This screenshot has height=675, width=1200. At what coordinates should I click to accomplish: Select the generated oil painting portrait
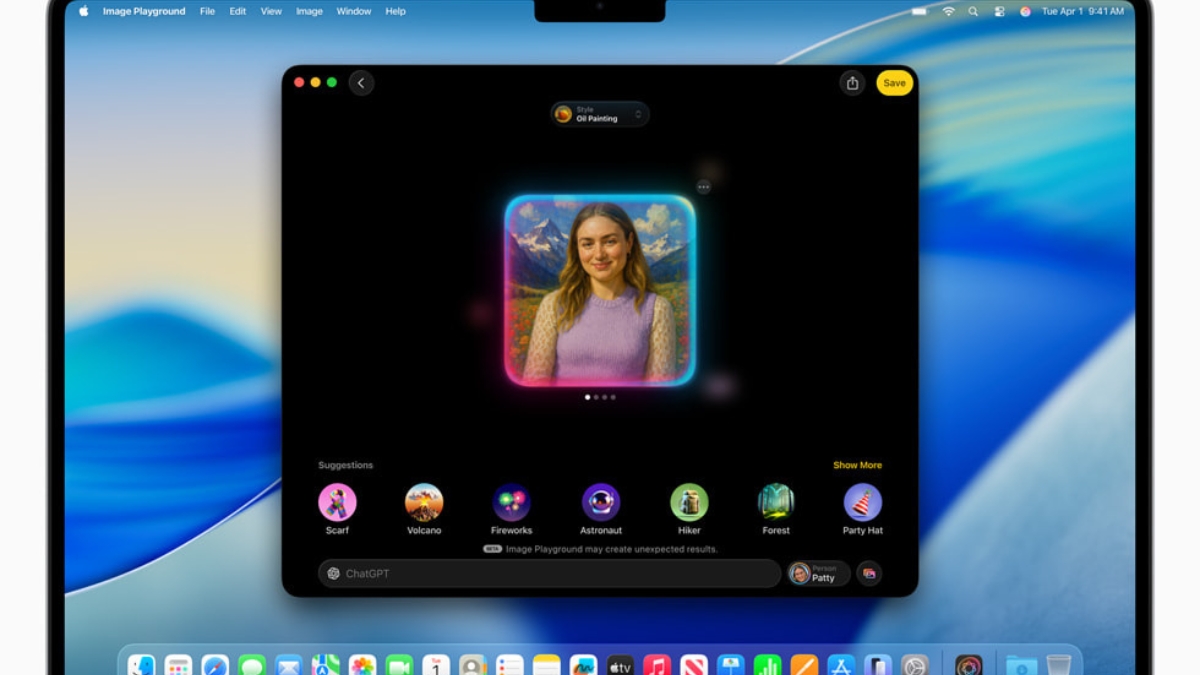click(600, 291)
